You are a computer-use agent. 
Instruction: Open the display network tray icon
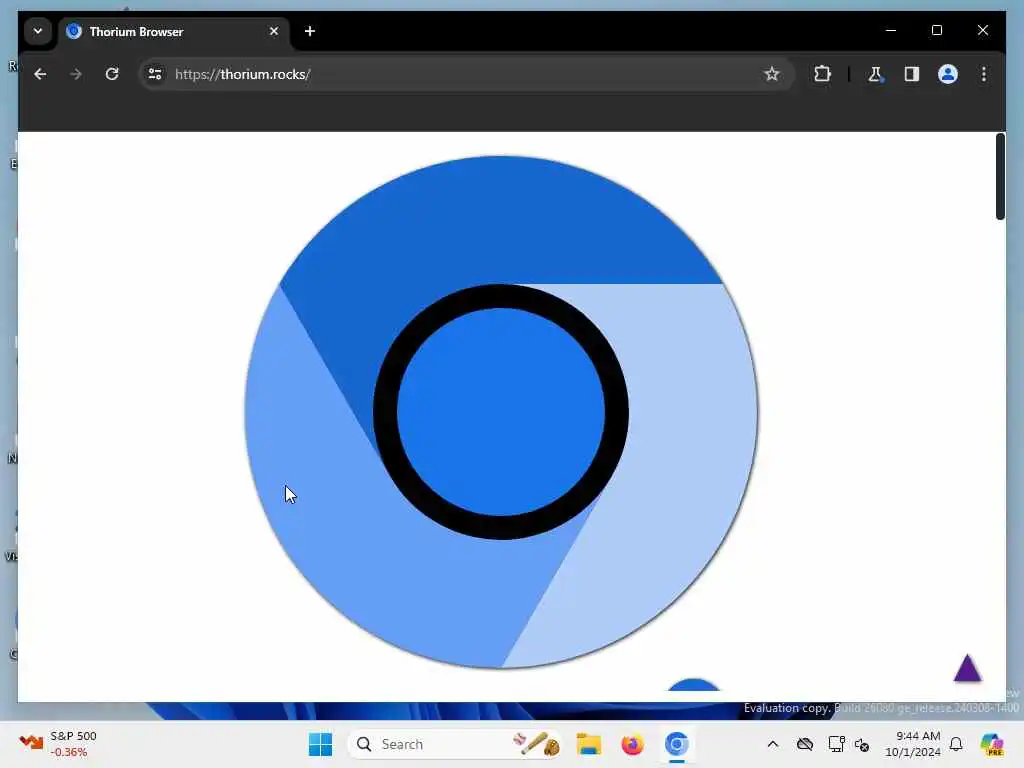pos(836,744)
